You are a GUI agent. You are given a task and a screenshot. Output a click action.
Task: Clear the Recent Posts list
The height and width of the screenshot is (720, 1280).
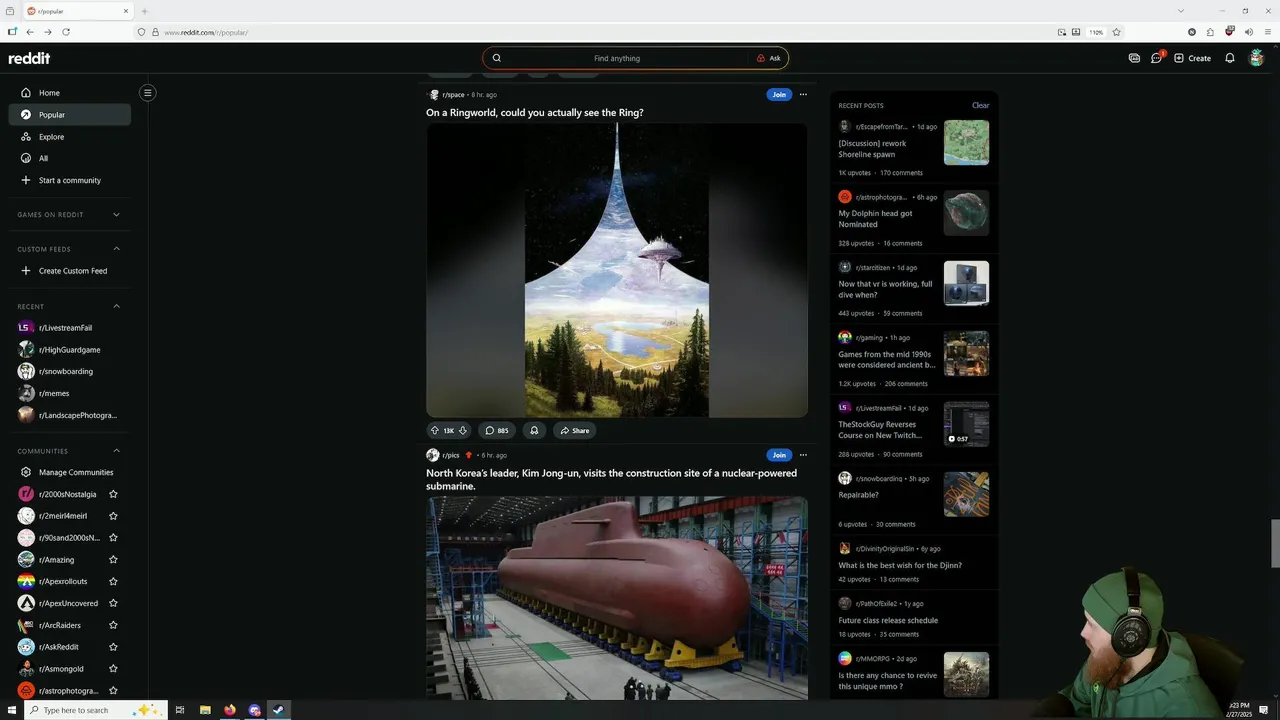(x=980, y=105)
